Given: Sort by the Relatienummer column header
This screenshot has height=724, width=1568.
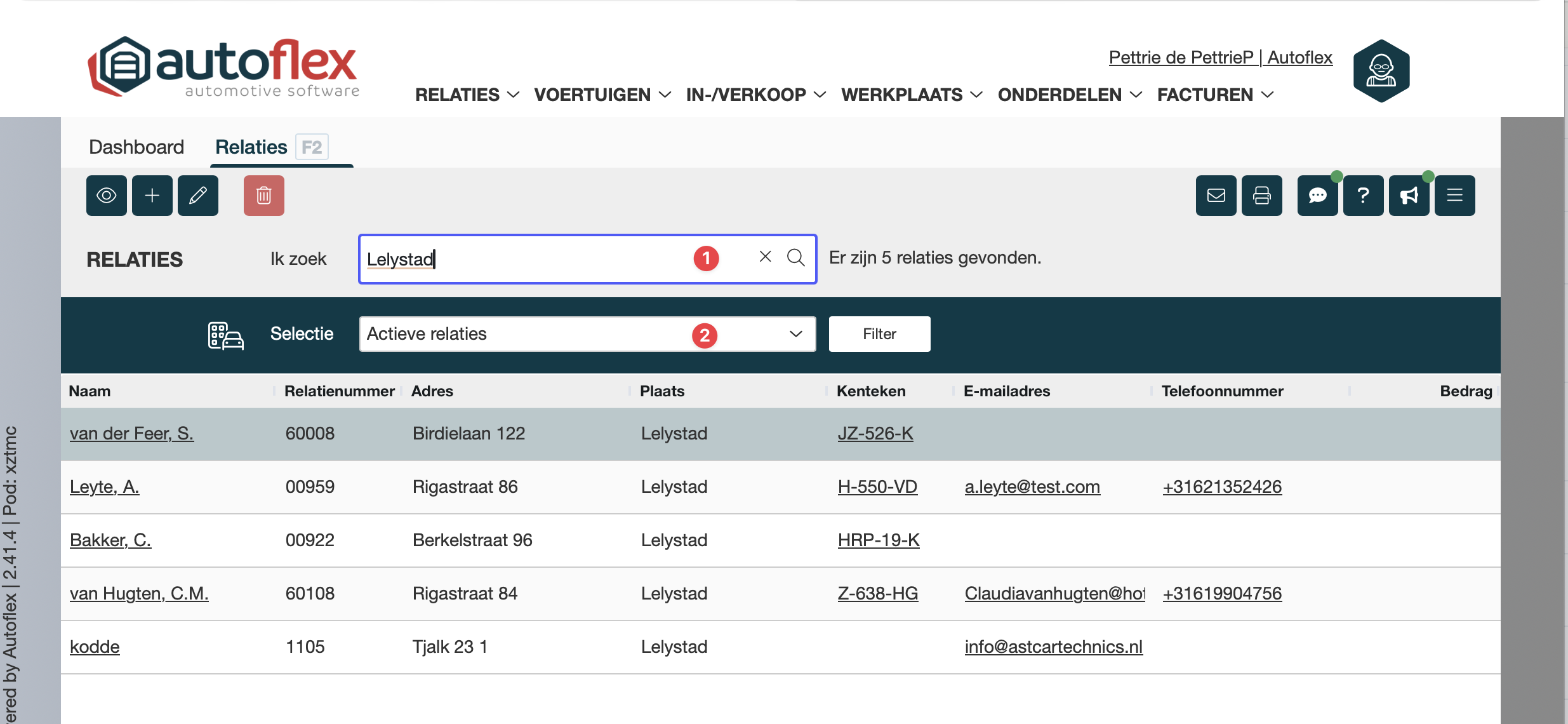Looking at the screenshot, I should [x=340, y=391].
